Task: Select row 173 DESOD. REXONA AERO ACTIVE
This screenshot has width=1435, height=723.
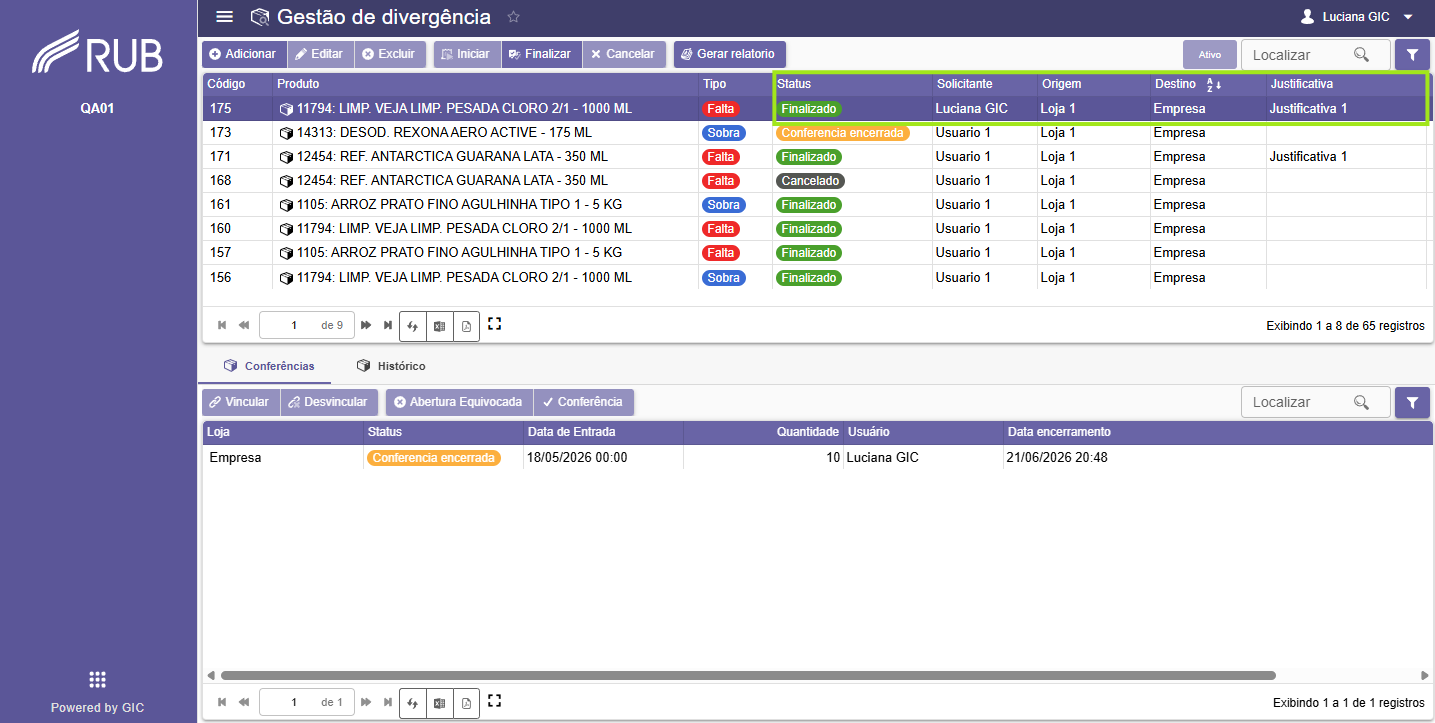Action: tap(816, 133)
